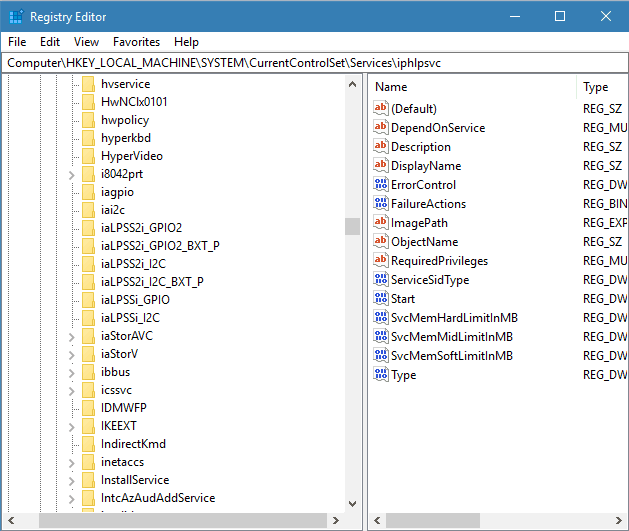629x531 pixels.
Task: Click the string icon beside Description
Action: point(381,146)
